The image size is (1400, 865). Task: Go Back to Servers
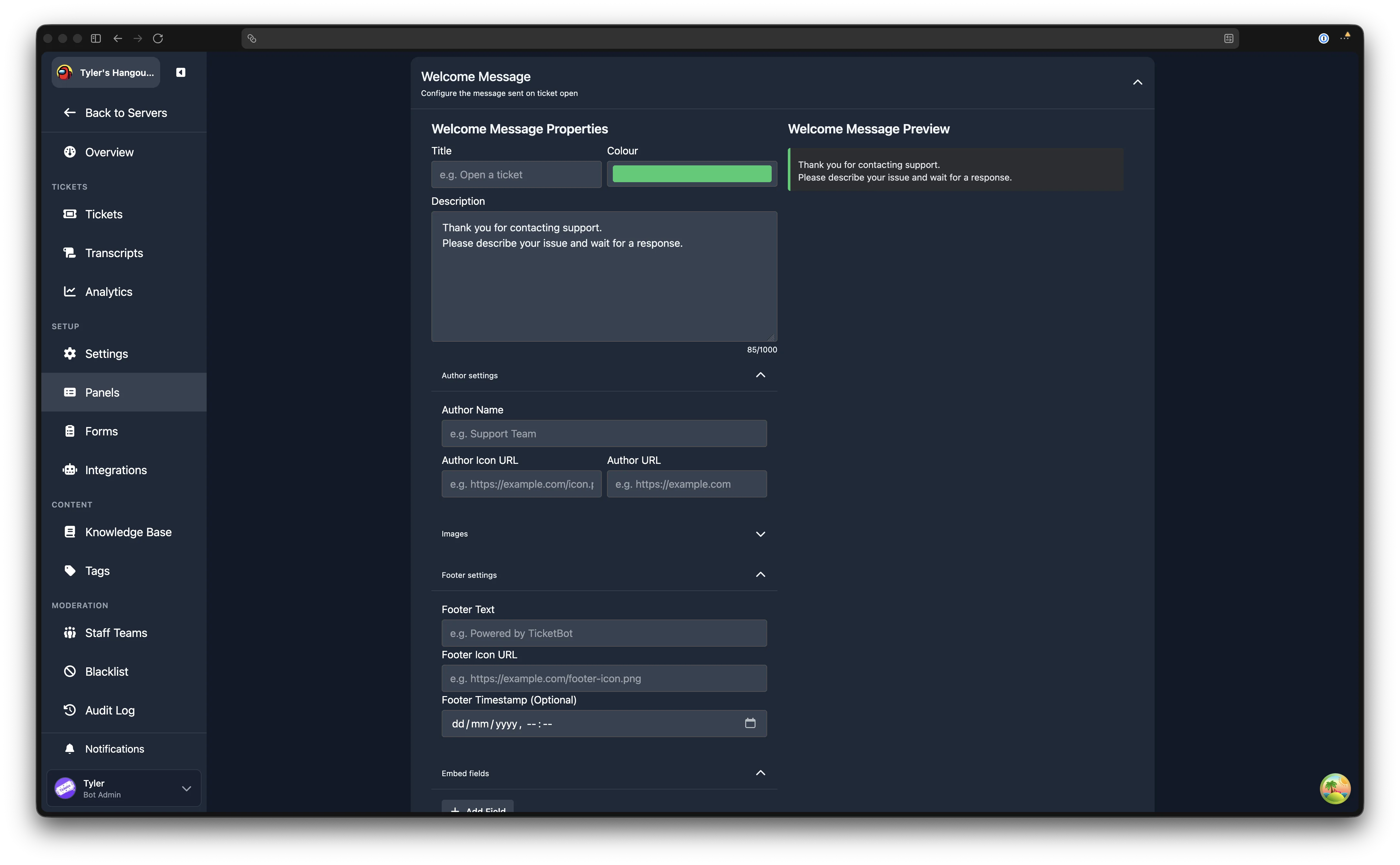point(124,113)
